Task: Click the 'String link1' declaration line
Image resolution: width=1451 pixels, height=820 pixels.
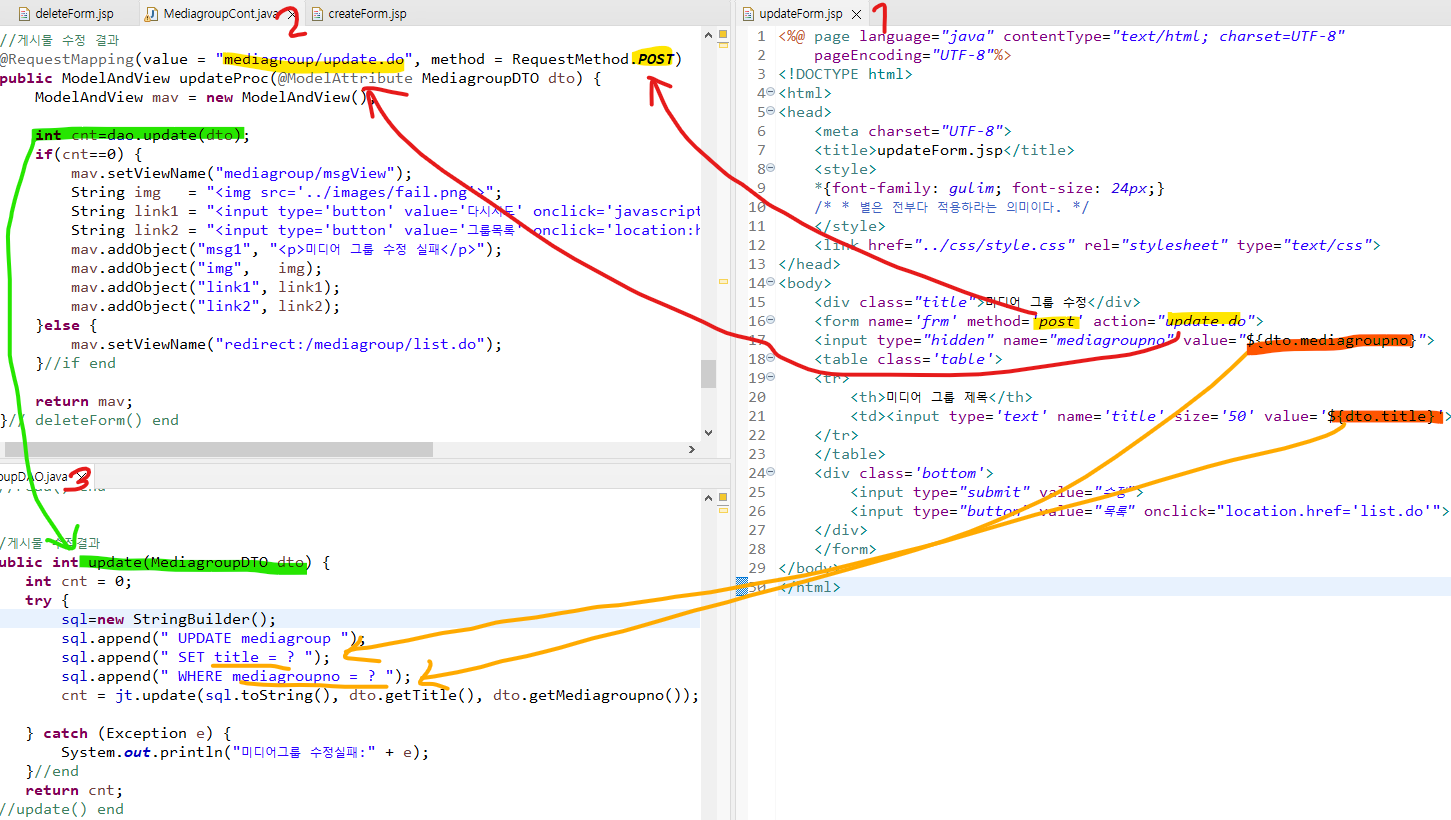Action: (x=386, y=211)
